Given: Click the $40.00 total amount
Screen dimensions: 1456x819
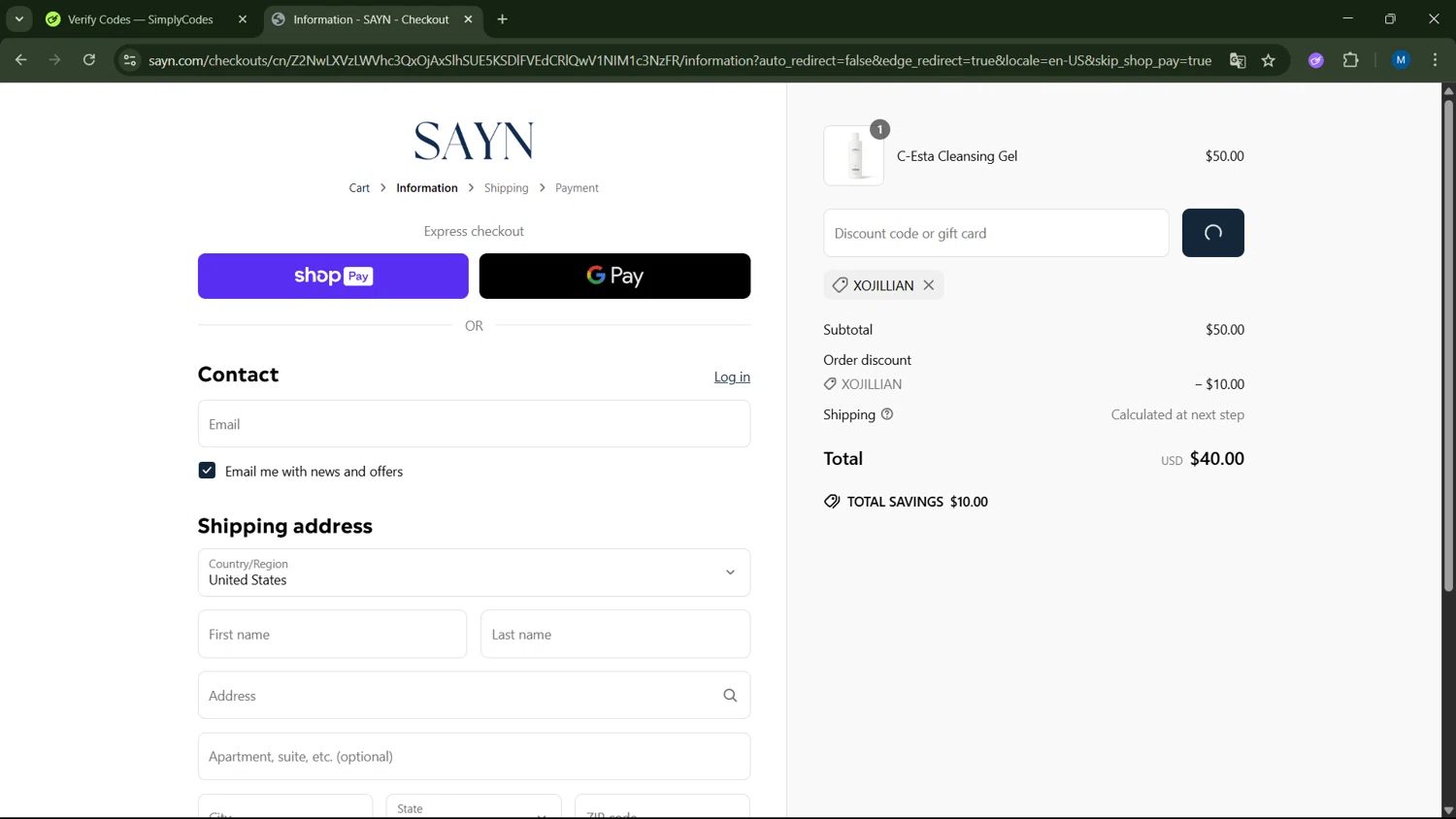Looking at the screenshot, I should click(1217, 458).
